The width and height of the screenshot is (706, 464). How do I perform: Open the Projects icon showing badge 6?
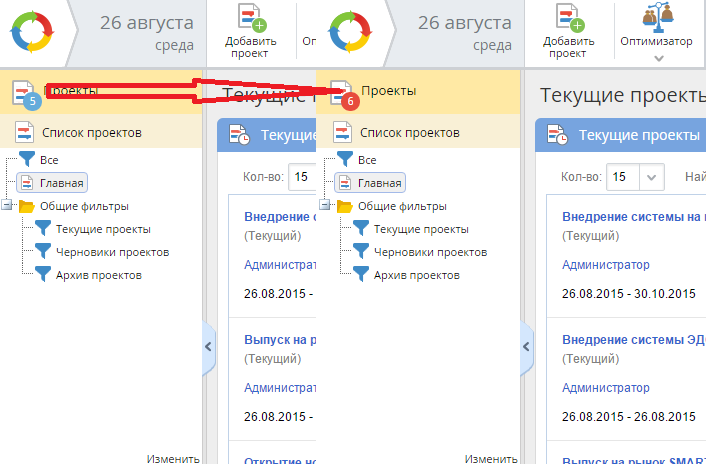click(x=342, y=93)
